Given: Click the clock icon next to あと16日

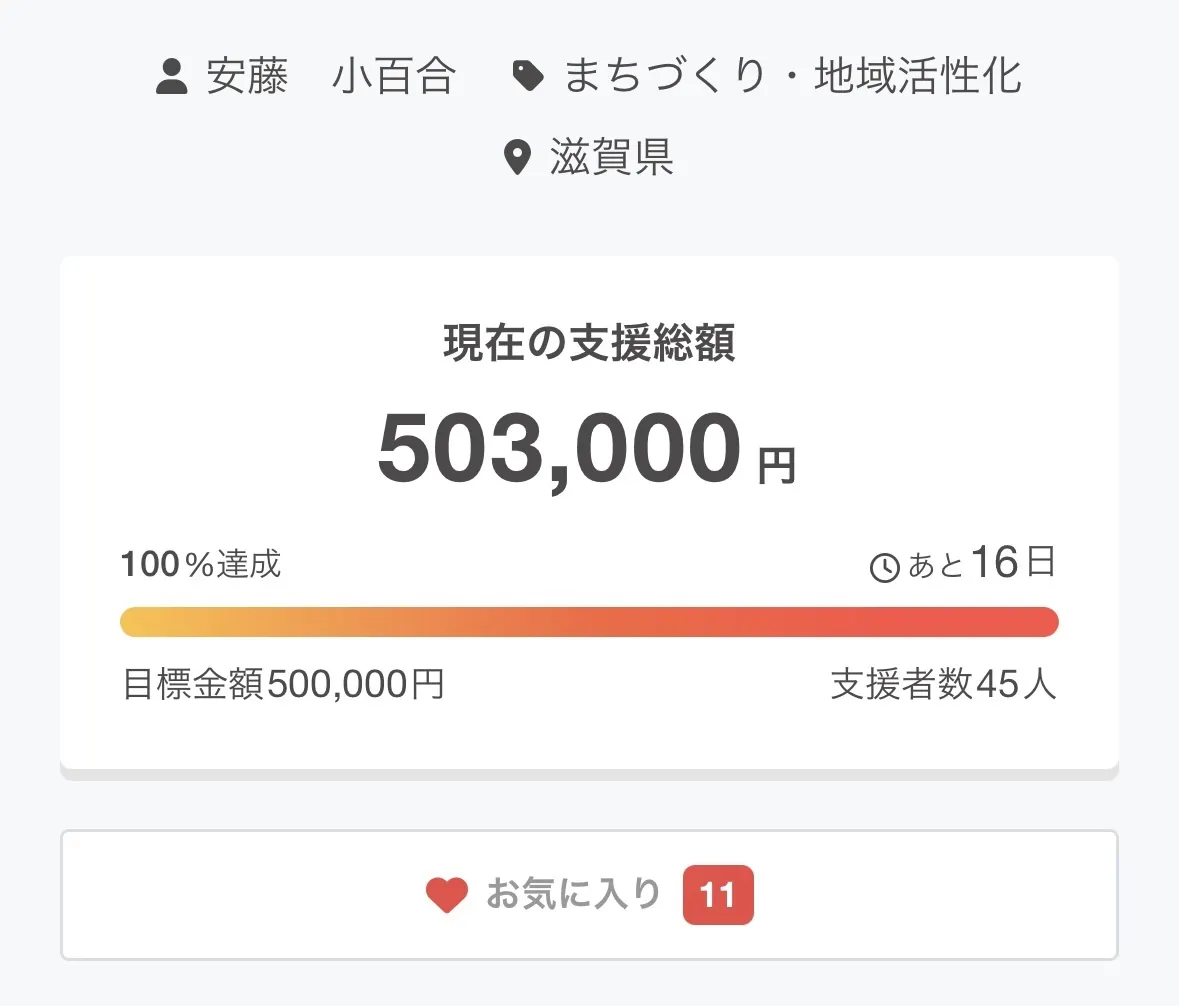Looking at the screenshot, I should [x=885, y=568].
